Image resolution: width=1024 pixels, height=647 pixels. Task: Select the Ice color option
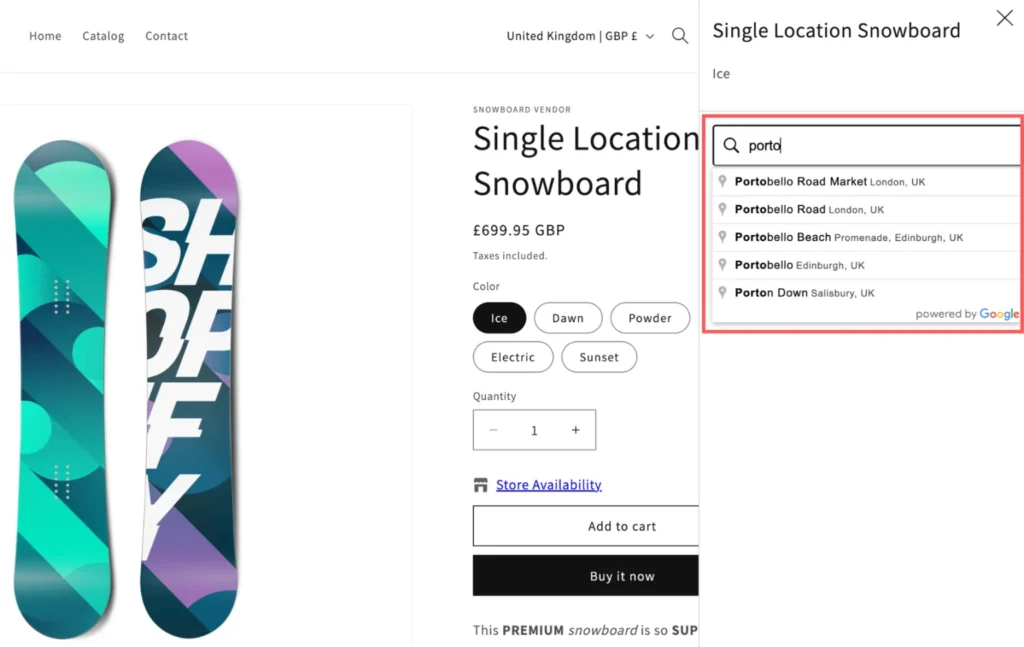pos(499,318)
